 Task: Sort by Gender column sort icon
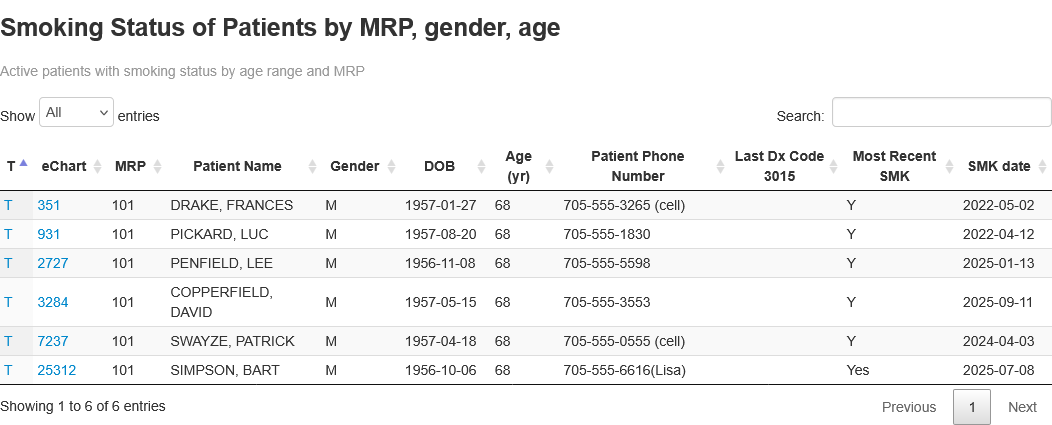click(x=387, y=167)
